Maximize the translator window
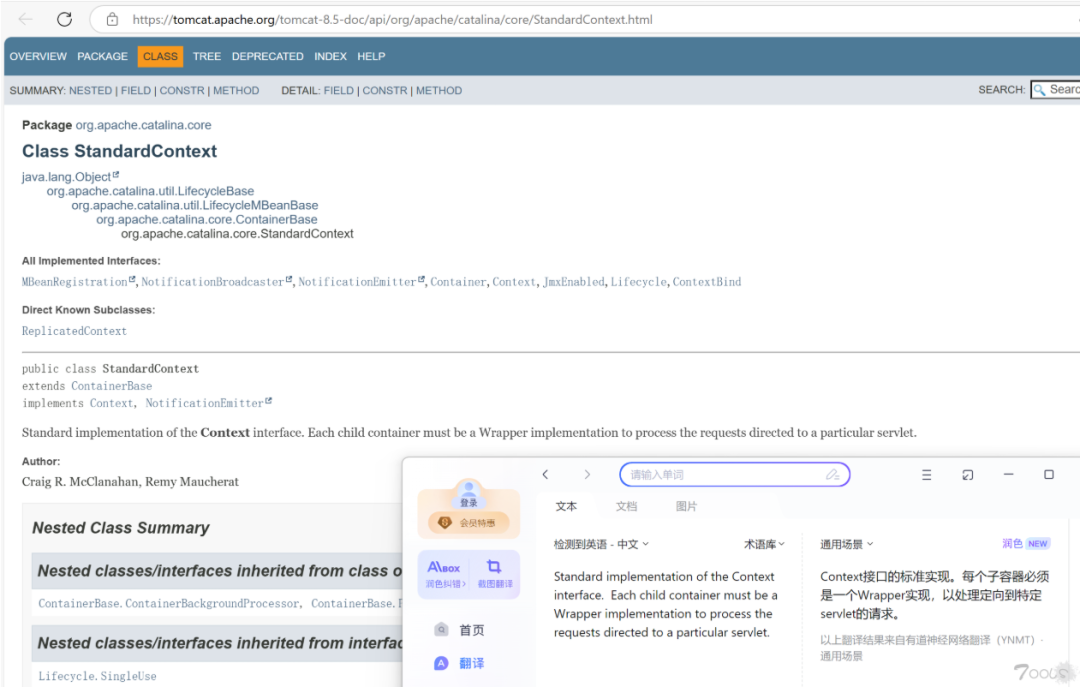This screenshot has height=693, width=1080. click(x=1049, y=475)
